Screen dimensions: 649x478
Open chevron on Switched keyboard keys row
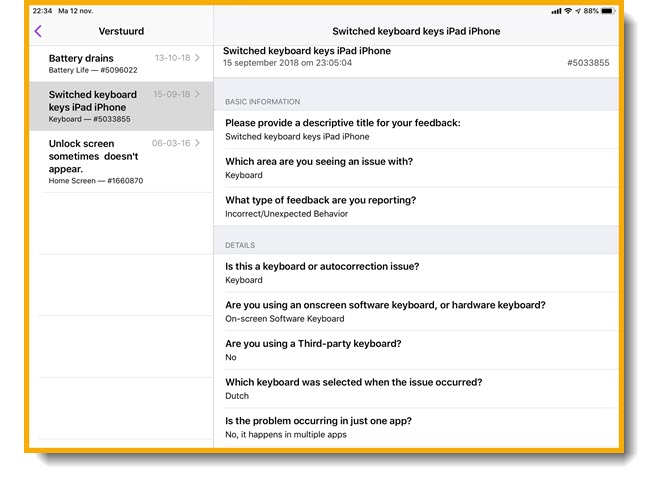(197, 94)
